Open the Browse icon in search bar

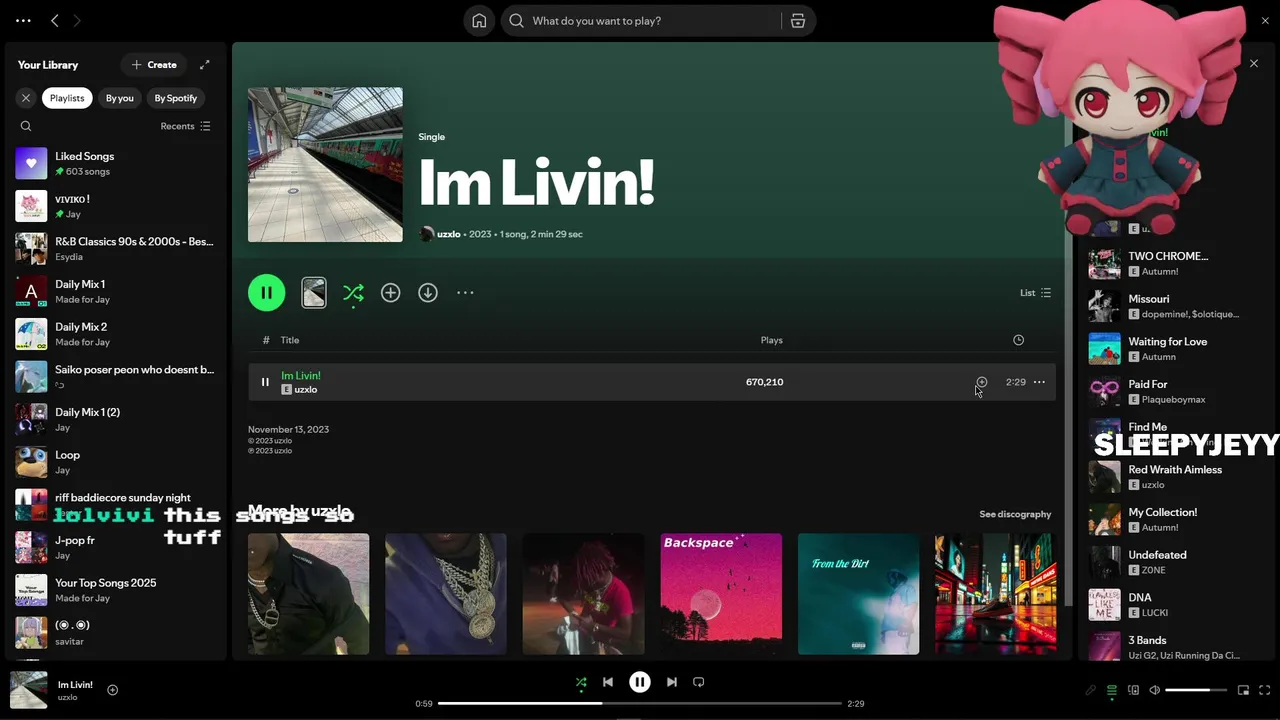coord(798,21)
